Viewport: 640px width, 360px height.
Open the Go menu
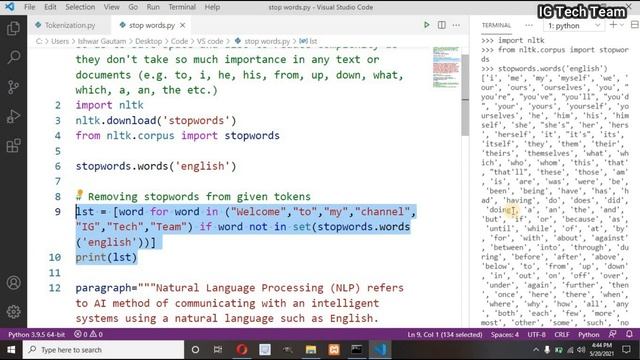(x=133, y=7)
